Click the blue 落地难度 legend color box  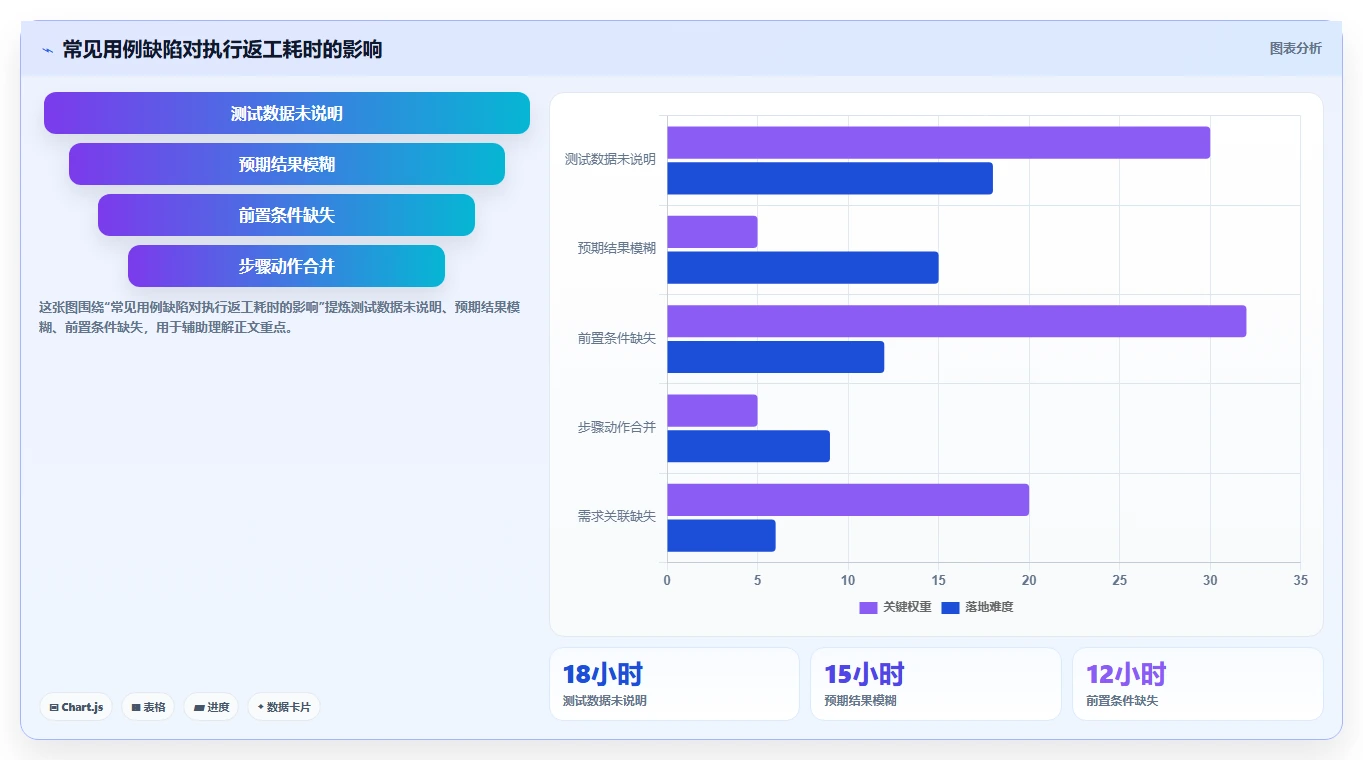pyautogui.click(x=950, y=607)
